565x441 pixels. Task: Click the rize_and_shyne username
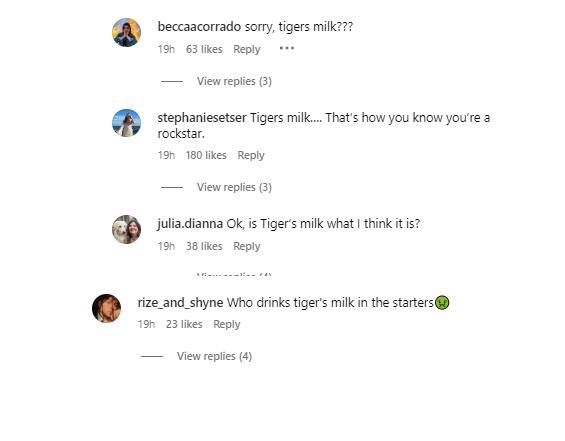(181, 303)
